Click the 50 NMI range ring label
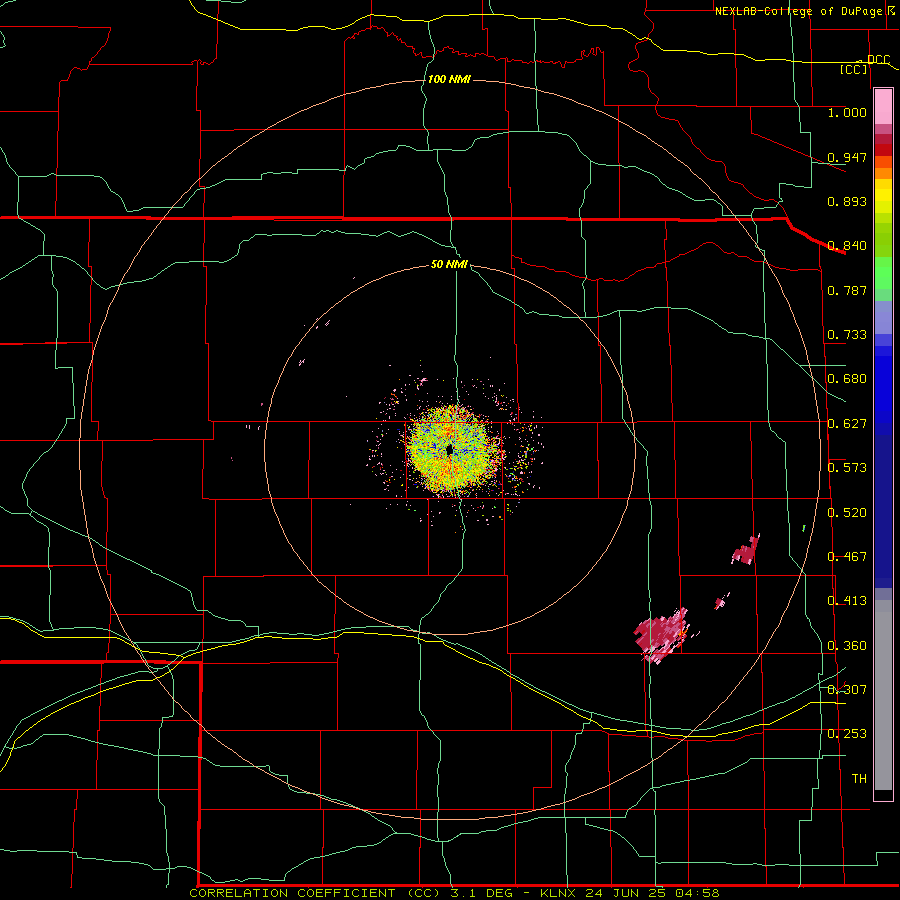Viewport: 900px width, 900px height. [x=449, y=264]
